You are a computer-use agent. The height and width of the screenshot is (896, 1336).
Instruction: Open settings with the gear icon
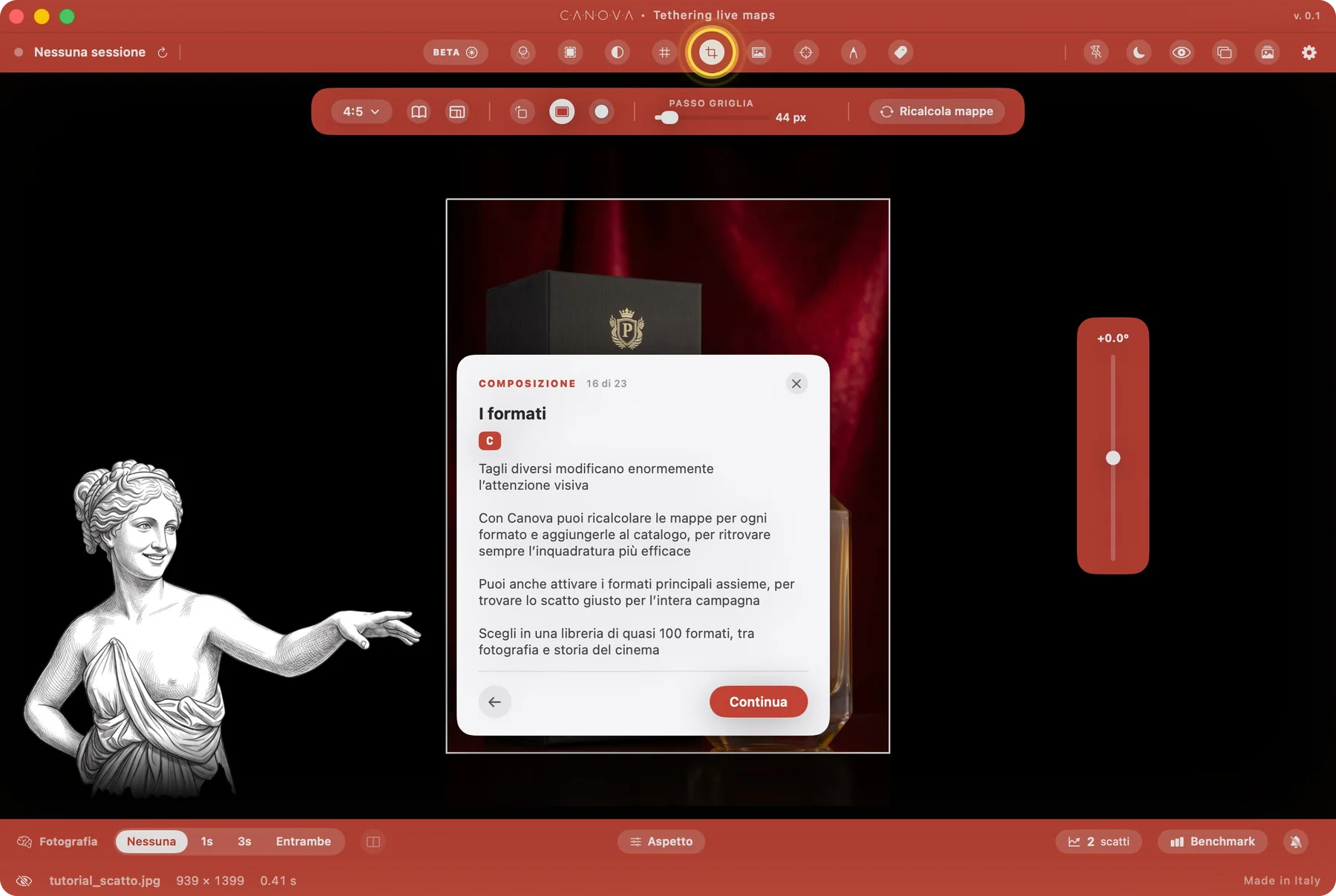[x=1309, y=52]
